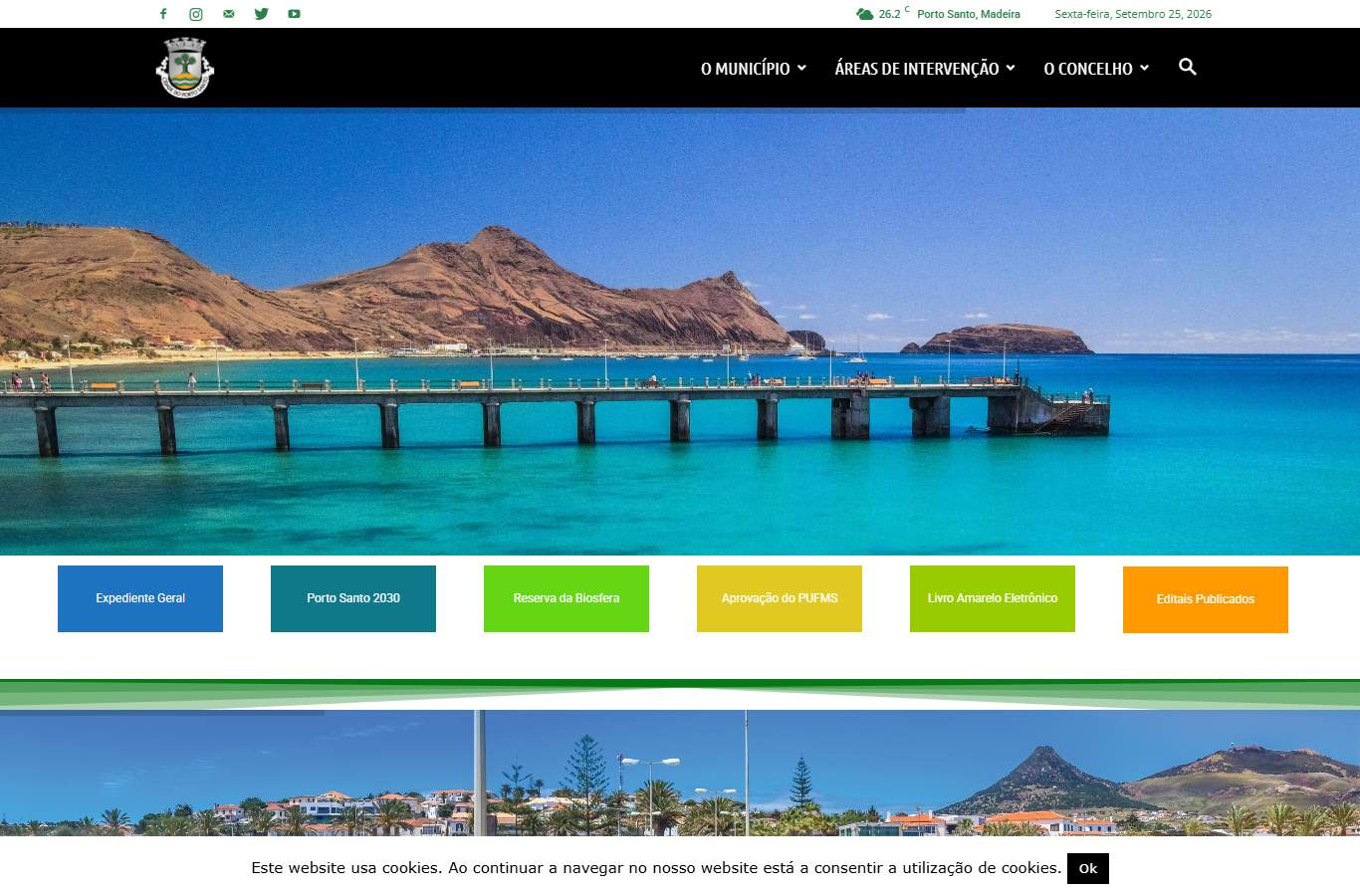Click the pier hero banner image

tap(680, 332)
